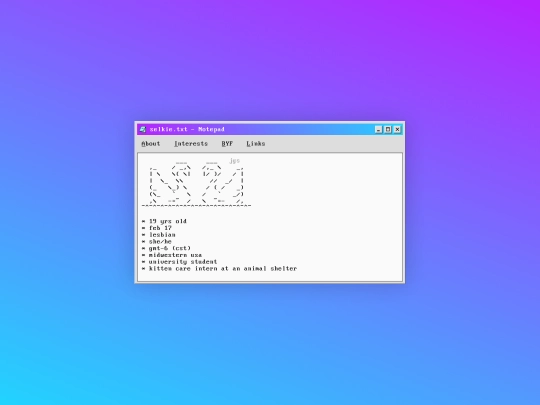Maximize the Notepad window
The height and width of the screenshot is (405, 540).
click(x=388, y=129)
